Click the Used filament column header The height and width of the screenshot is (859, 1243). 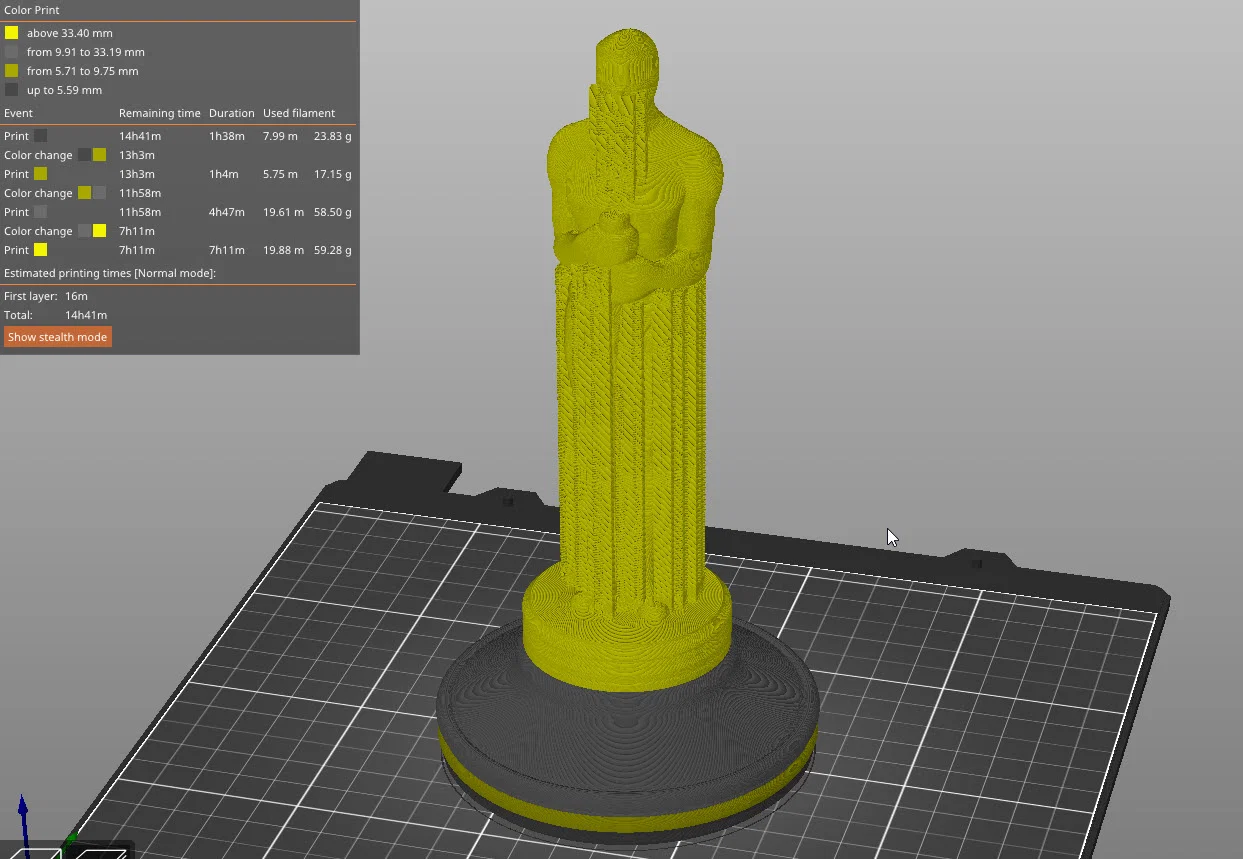299,113
